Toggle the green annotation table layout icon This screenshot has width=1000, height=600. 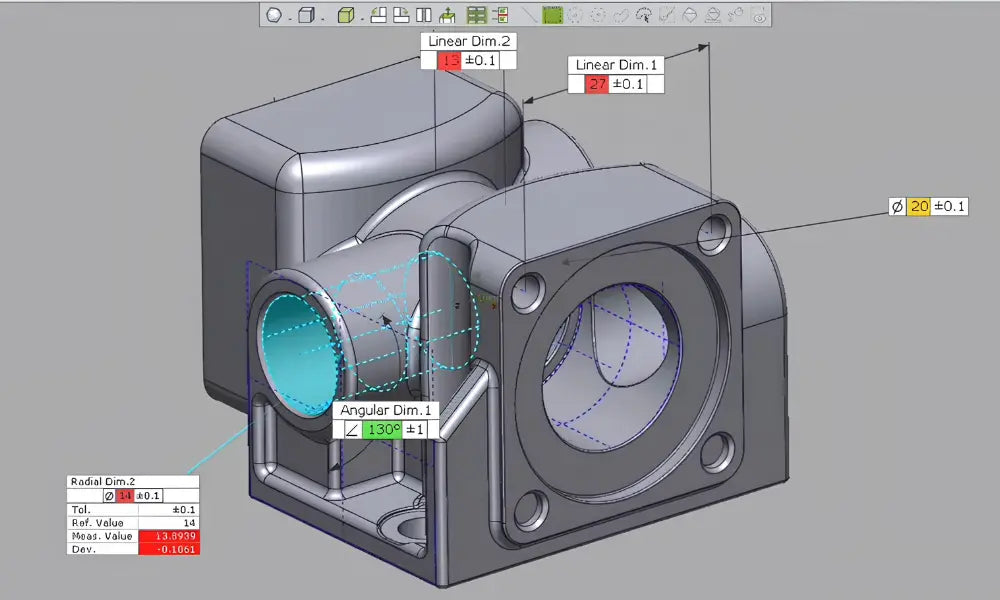(x=476, y=15)
